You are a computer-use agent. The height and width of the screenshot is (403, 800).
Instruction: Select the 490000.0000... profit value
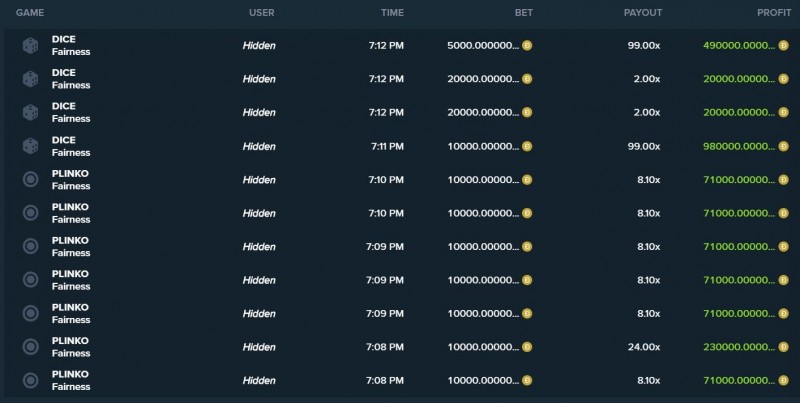739,45
